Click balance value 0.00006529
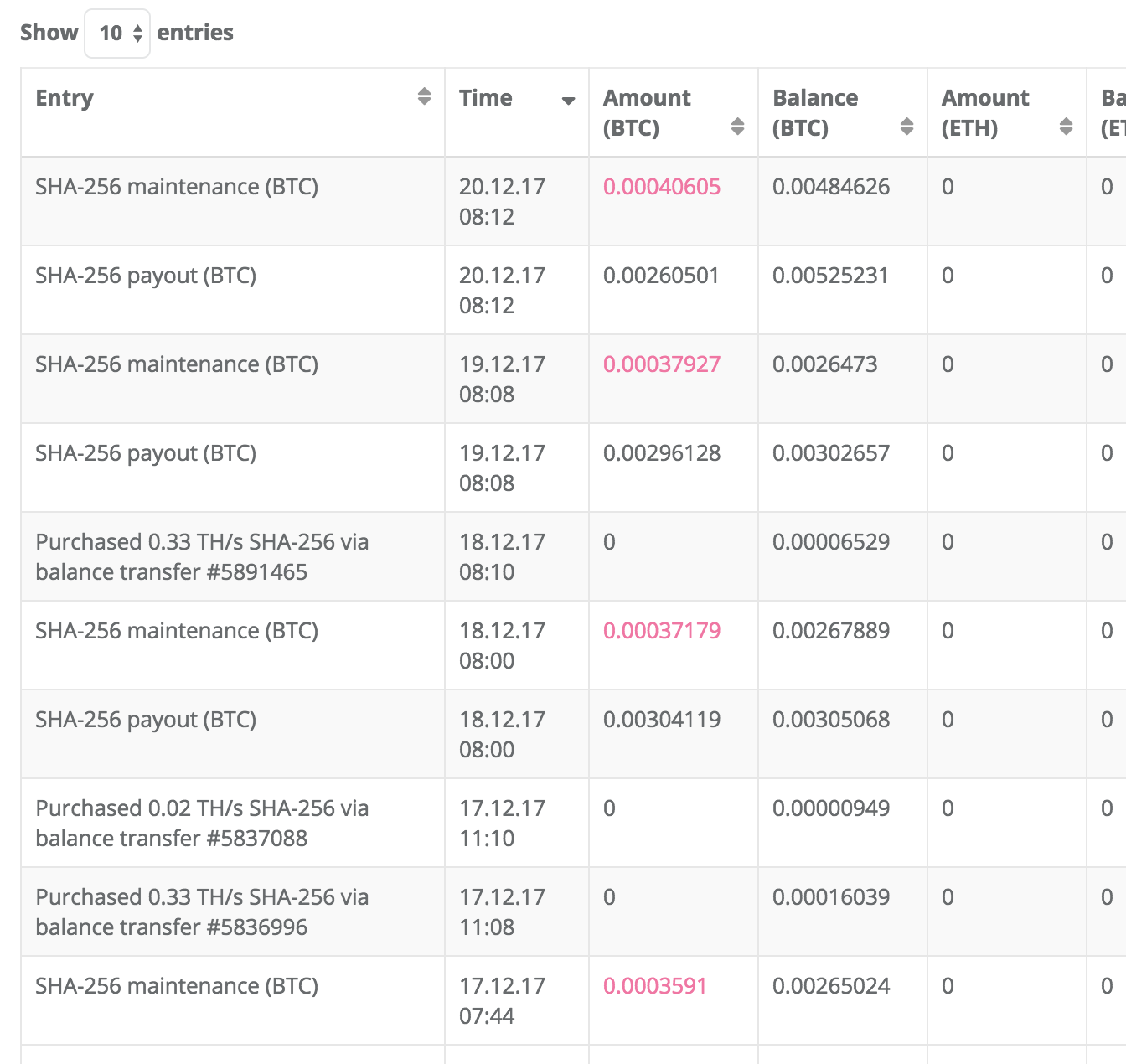 pyautogui.click(x=831, y=542)
